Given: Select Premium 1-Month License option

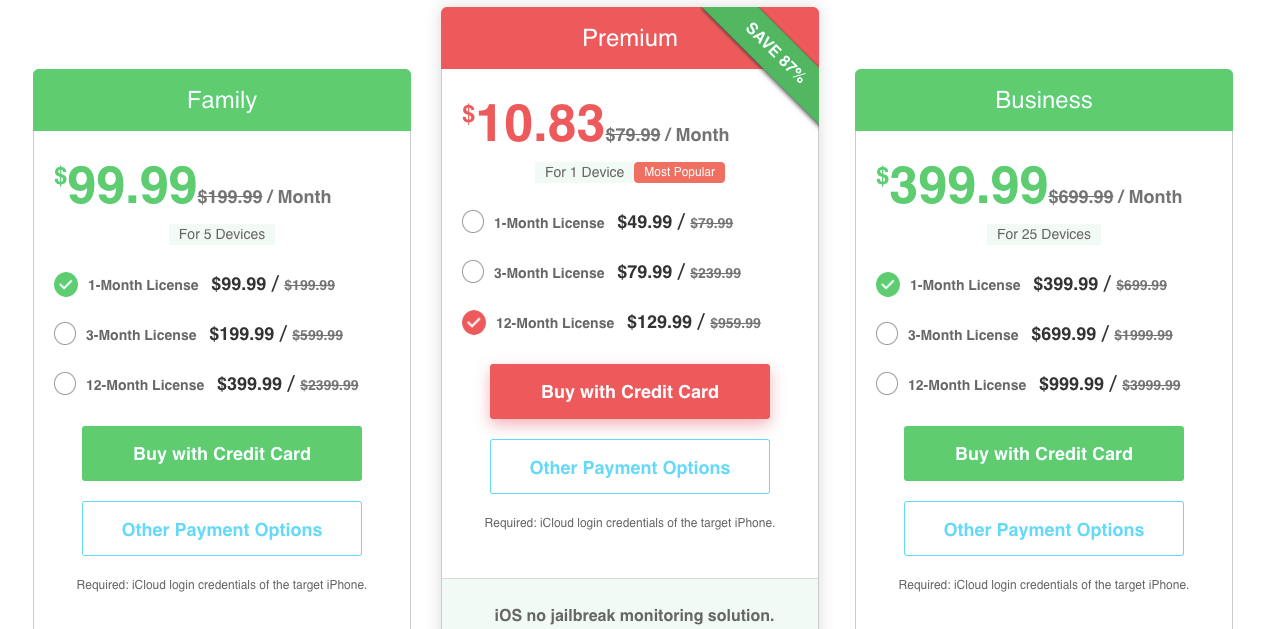Looking at the screenshot, I should pos(473,222).
